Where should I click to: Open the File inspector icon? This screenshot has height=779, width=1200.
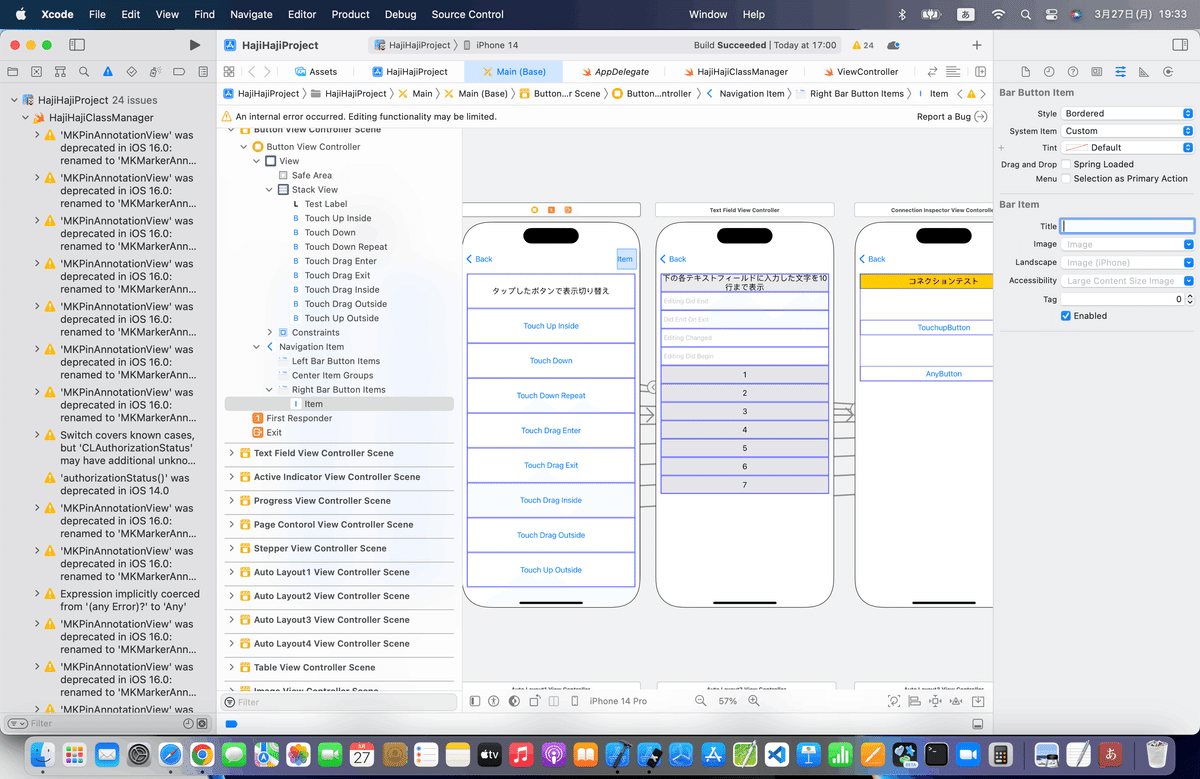(1025, 72)
